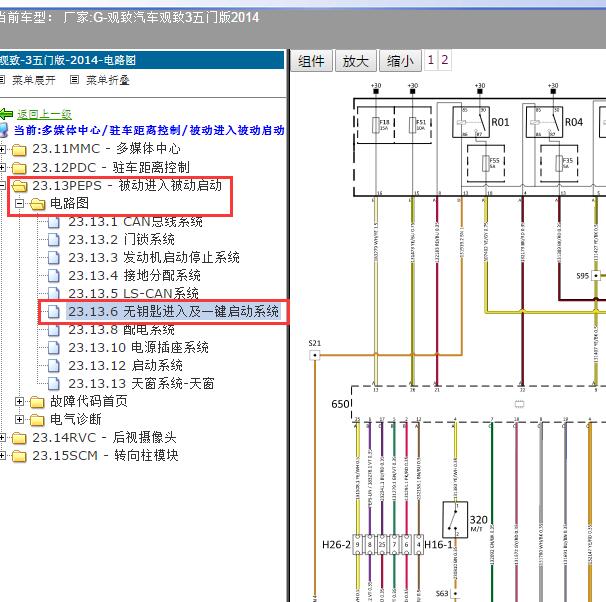Click relay R01 in the diagram
The image size is (606, 602).
pos(471,122)
